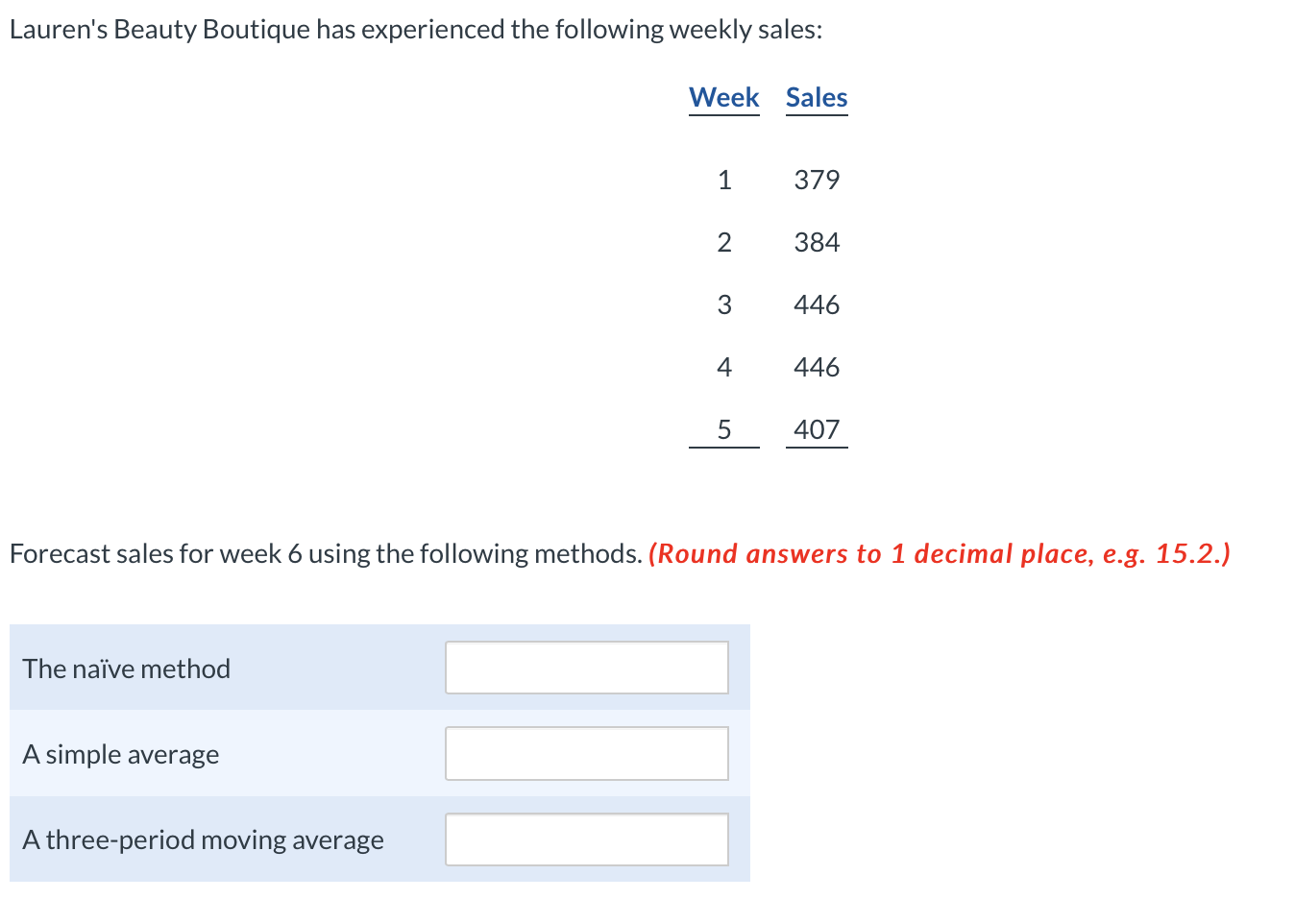Click the naïve method answer input box
The width and height of the screenshot is (1295, 924).
tap(587, 668)
